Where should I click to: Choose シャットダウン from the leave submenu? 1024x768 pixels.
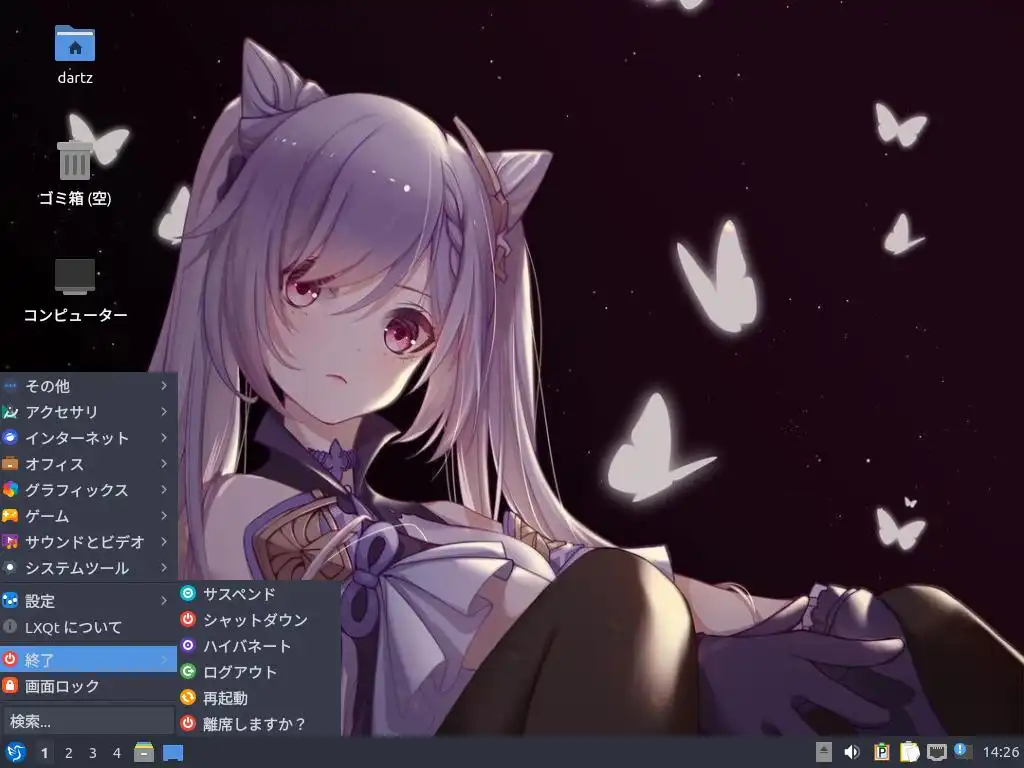click(x=259, y=620)
